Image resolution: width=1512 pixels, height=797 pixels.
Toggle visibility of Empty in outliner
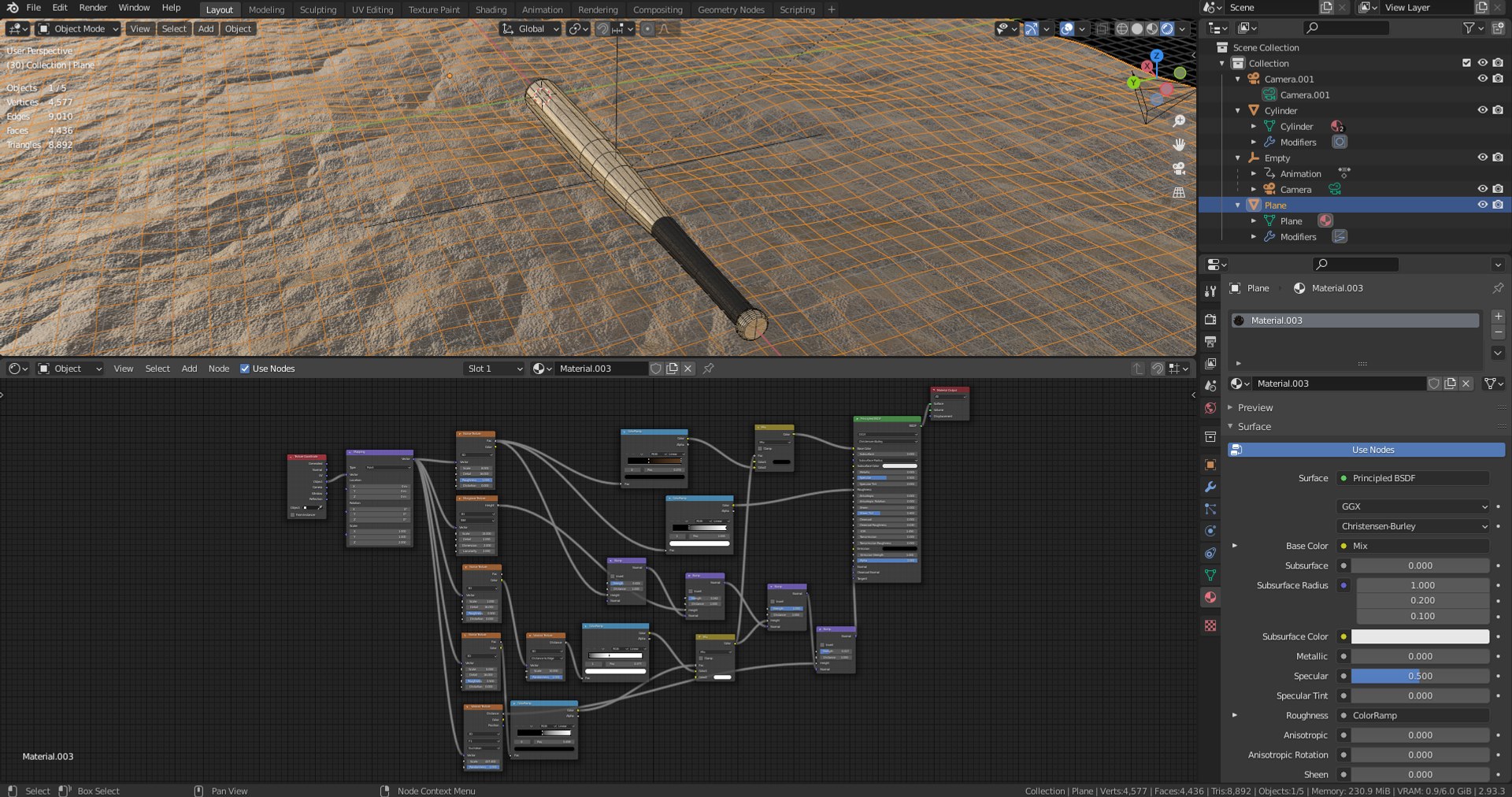[1482, 158]
